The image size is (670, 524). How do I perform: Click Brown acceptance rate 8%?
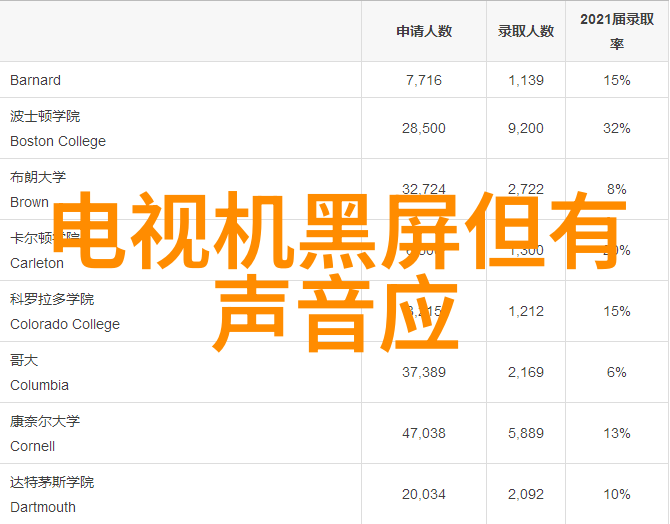pos(617,188)
